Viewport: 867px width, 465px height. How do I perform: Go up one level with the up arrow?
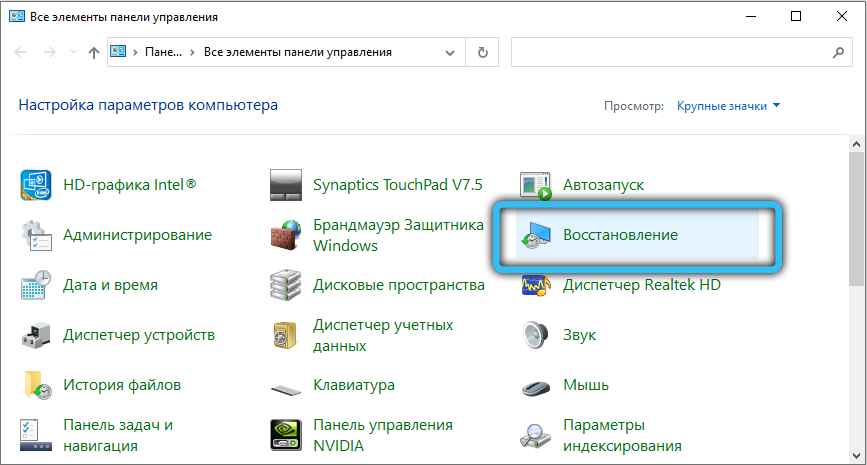click(94, 53)
